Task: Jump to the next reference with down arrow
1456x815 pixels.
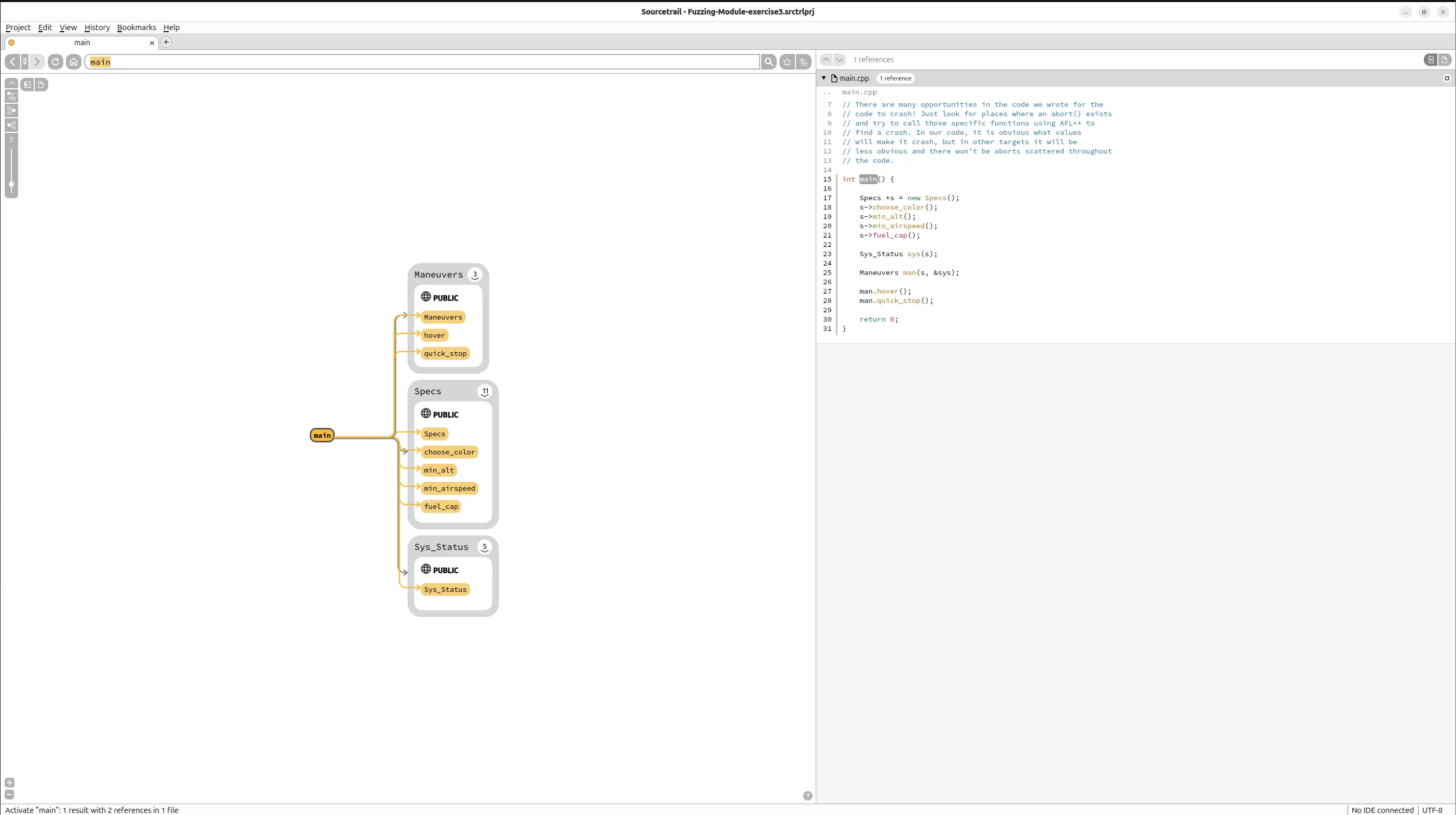Action: coord(840,59)
